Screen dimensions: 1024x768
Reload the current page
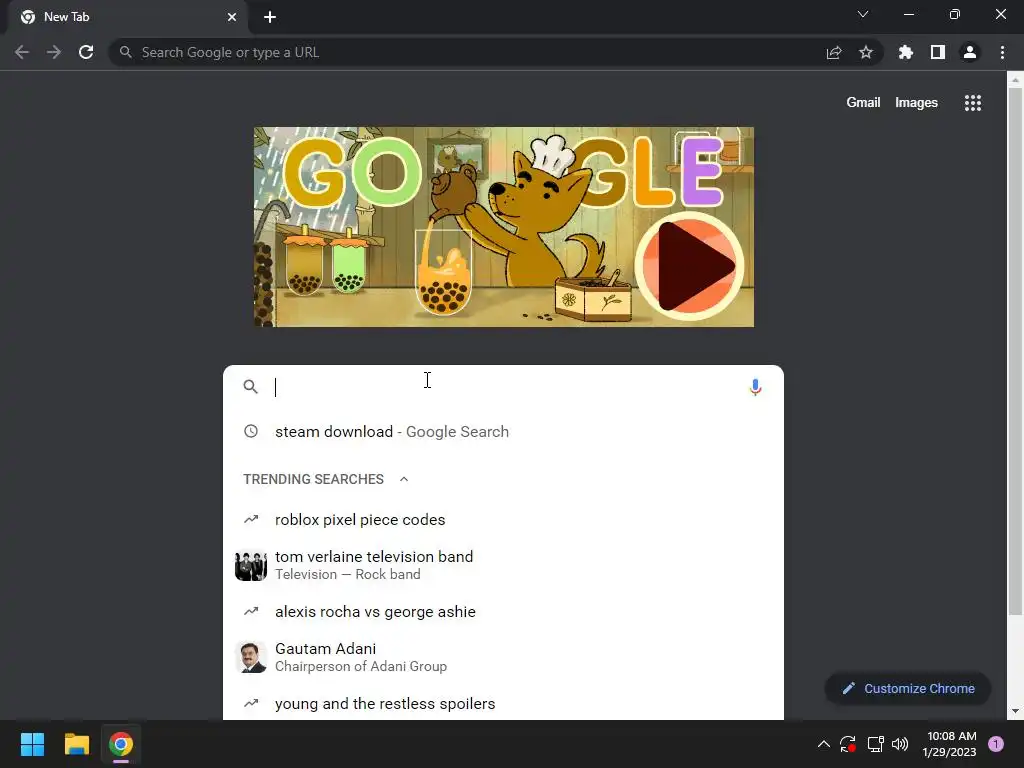point(86,52)
